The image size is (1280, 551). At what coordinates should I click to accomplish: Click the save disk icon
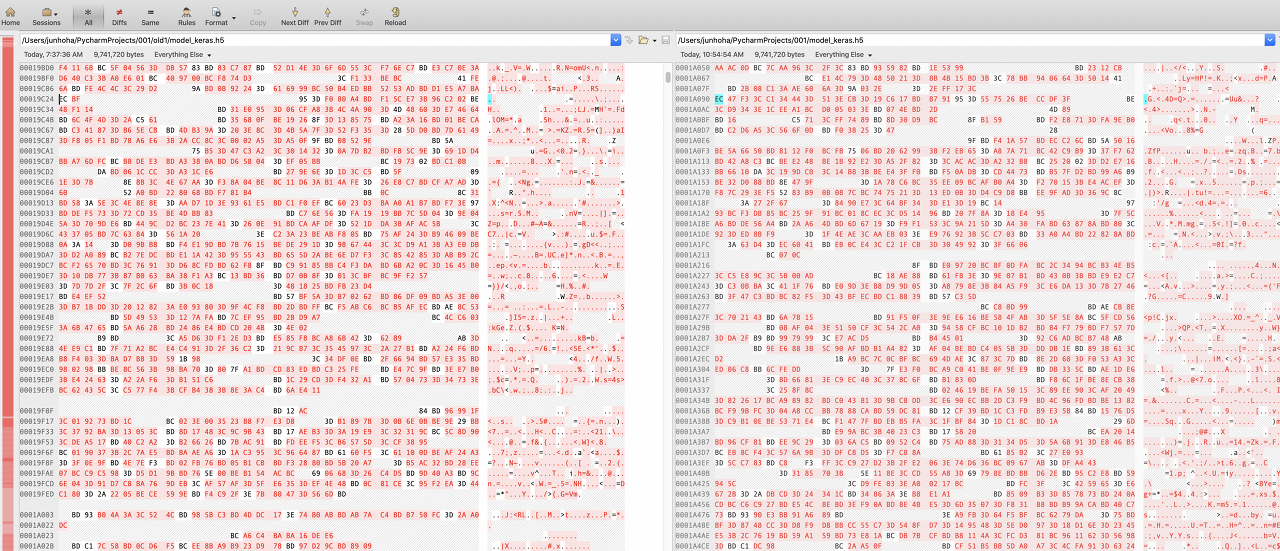(x=666, y=40)
